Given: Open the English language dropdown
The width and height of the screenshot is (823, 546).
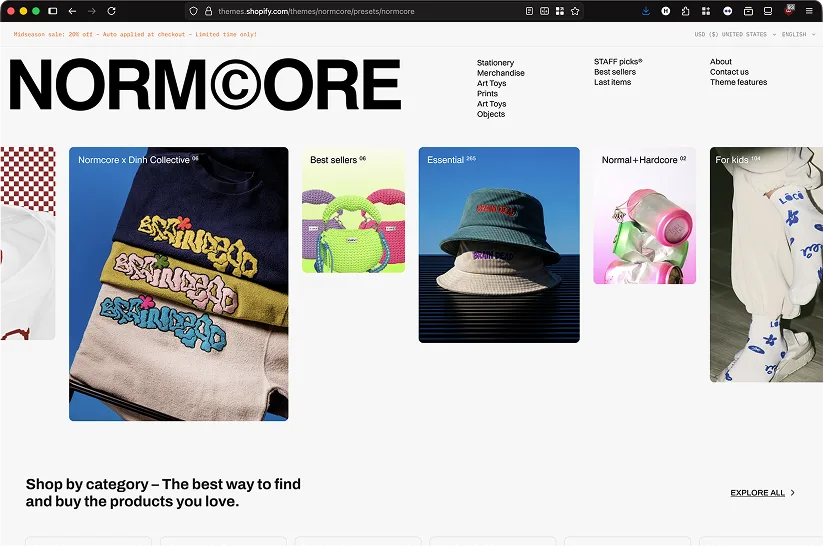Looking at the screenshot, I should click(x=798, y=34).
